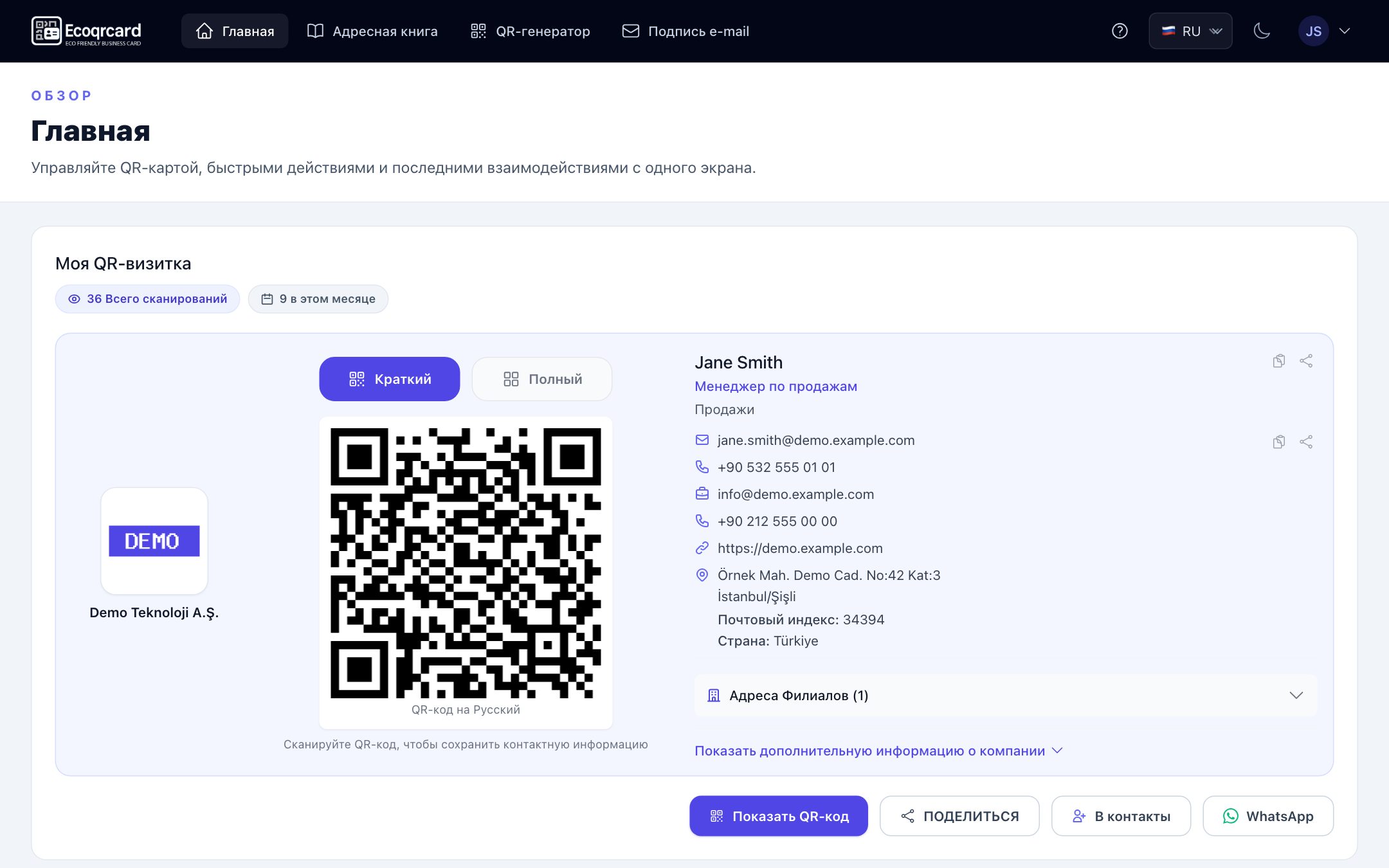Click Показать QR-код button
The width and height of the screenshot is (1389, 868).
tap(779, 816)
